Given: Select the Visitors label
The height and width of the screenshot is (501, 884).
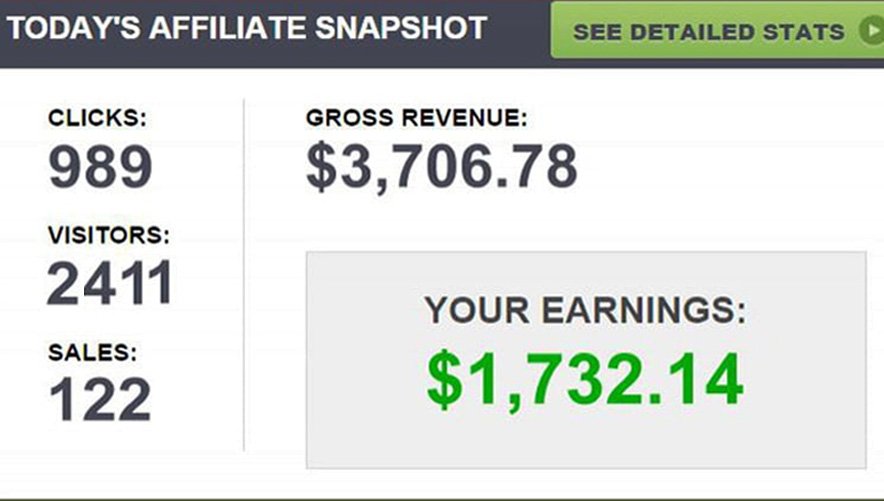Looking at the screenshot, I should (x=109, y=235).
